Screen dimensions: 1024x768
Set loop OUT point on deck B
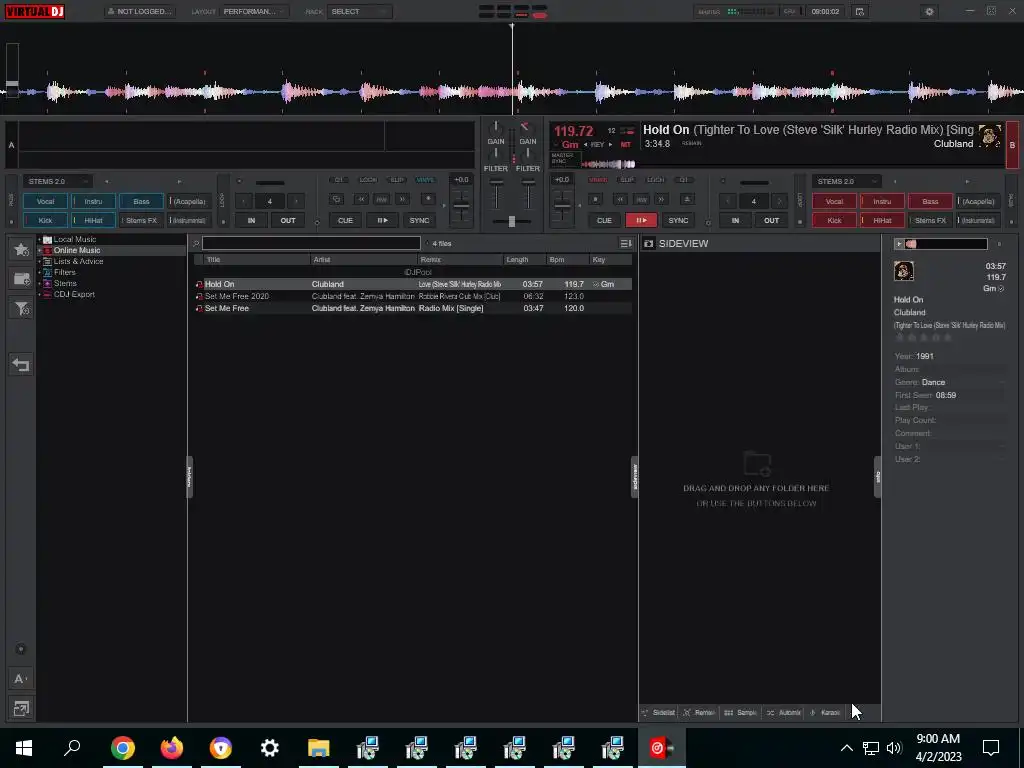(771, 220)
